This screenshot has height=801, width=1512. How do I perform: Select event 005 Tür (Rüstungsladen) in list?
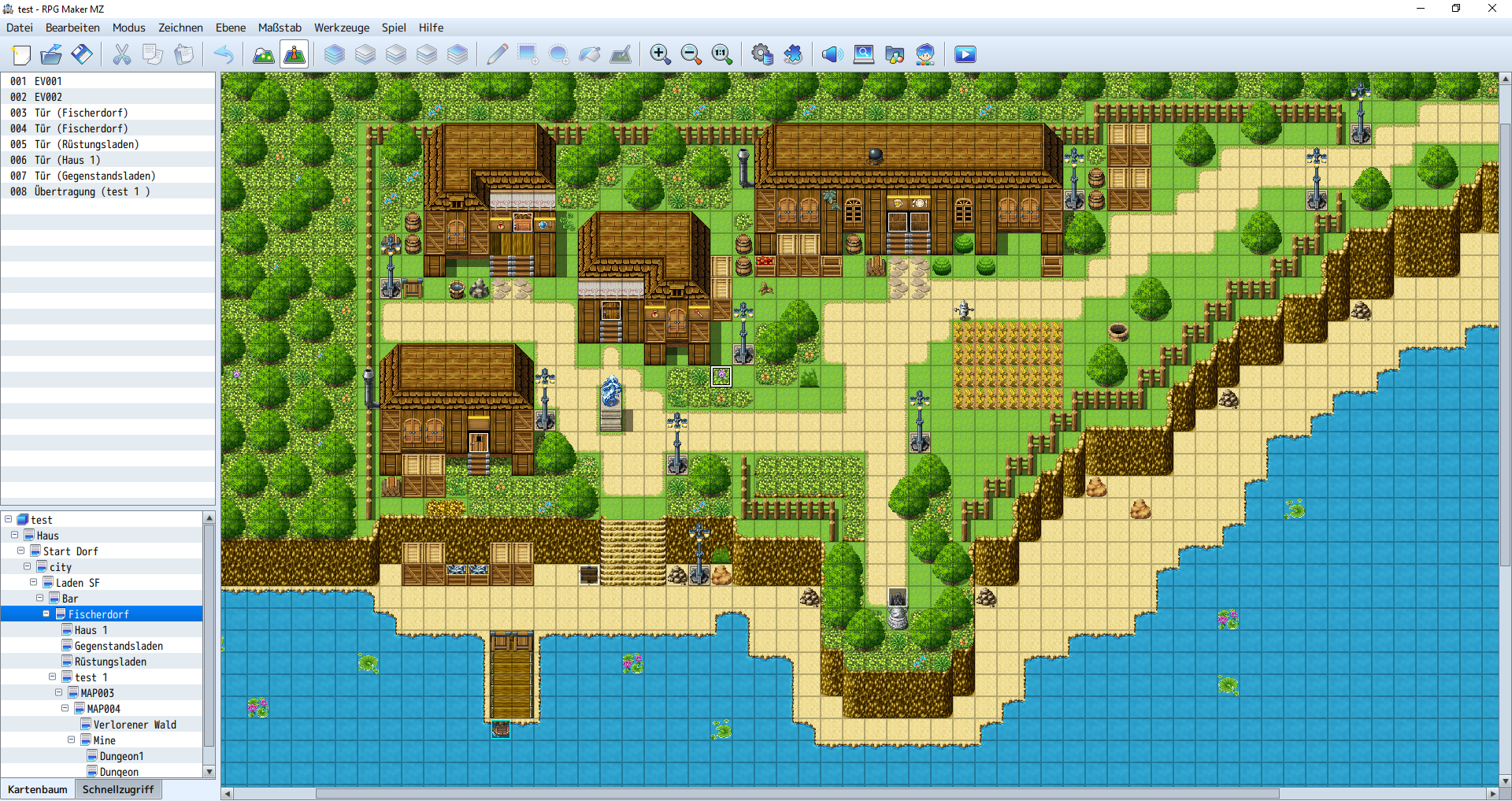87,144
